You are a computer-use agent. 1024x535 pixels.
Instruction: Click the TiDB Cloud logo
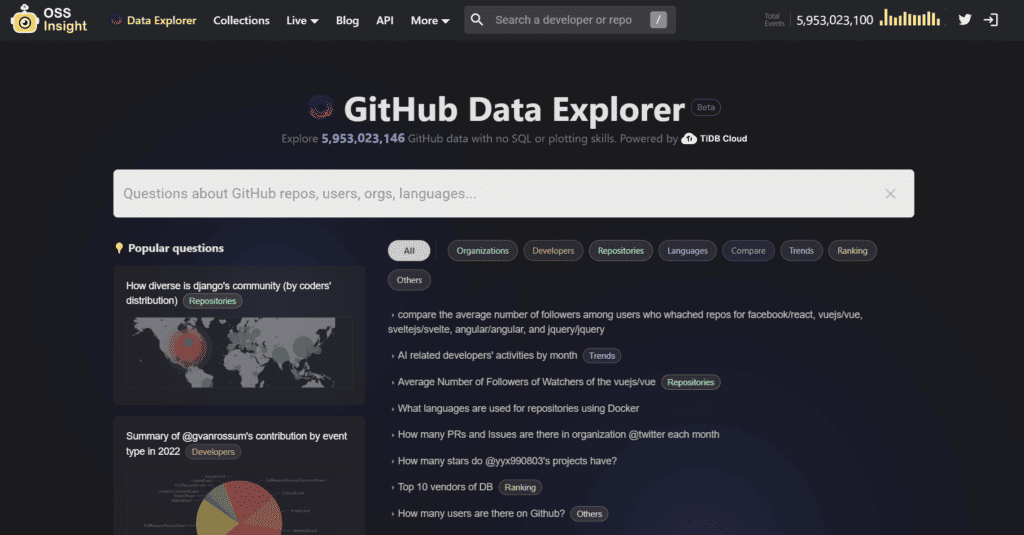pos(714,138)
